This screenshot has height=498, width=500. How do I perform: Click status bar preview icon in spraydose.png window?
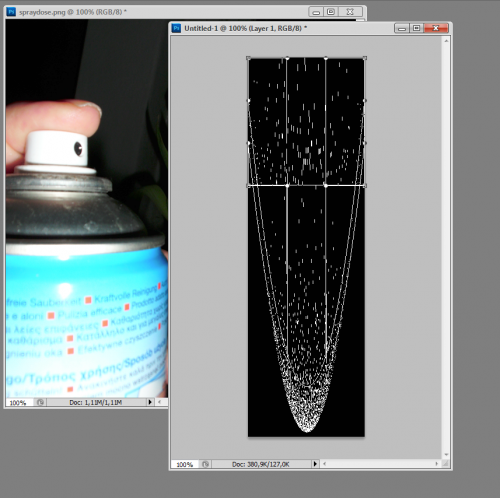point(40,402)
